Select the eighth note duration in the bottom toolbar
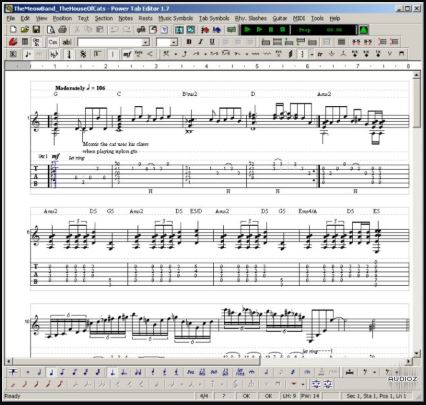Image resolution: width=426 pixels, height=405 pixels. pyautogui.click(x=63, y=372)
